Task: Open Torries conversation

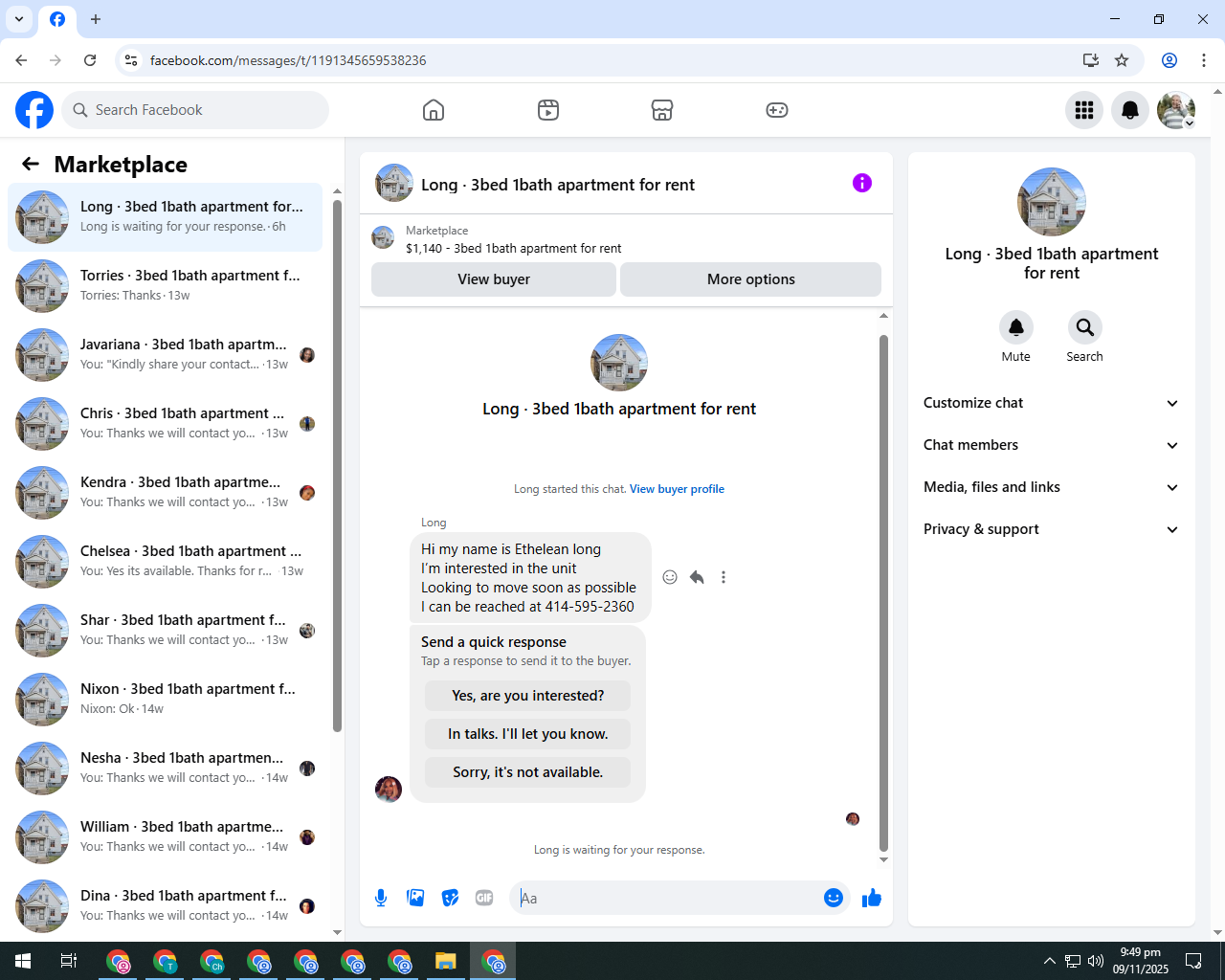Action: (165, 286)
